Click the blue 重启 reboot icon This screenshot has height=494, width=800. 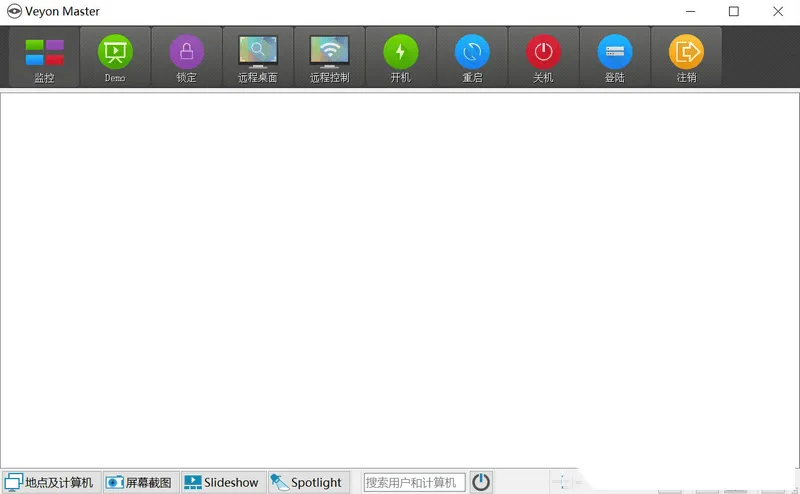pos(472,57)
